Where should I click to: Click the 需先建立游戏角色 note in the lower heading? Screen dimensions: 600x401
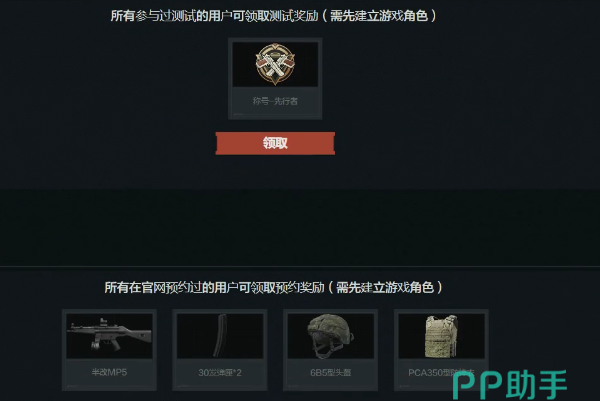coord(385,287)
